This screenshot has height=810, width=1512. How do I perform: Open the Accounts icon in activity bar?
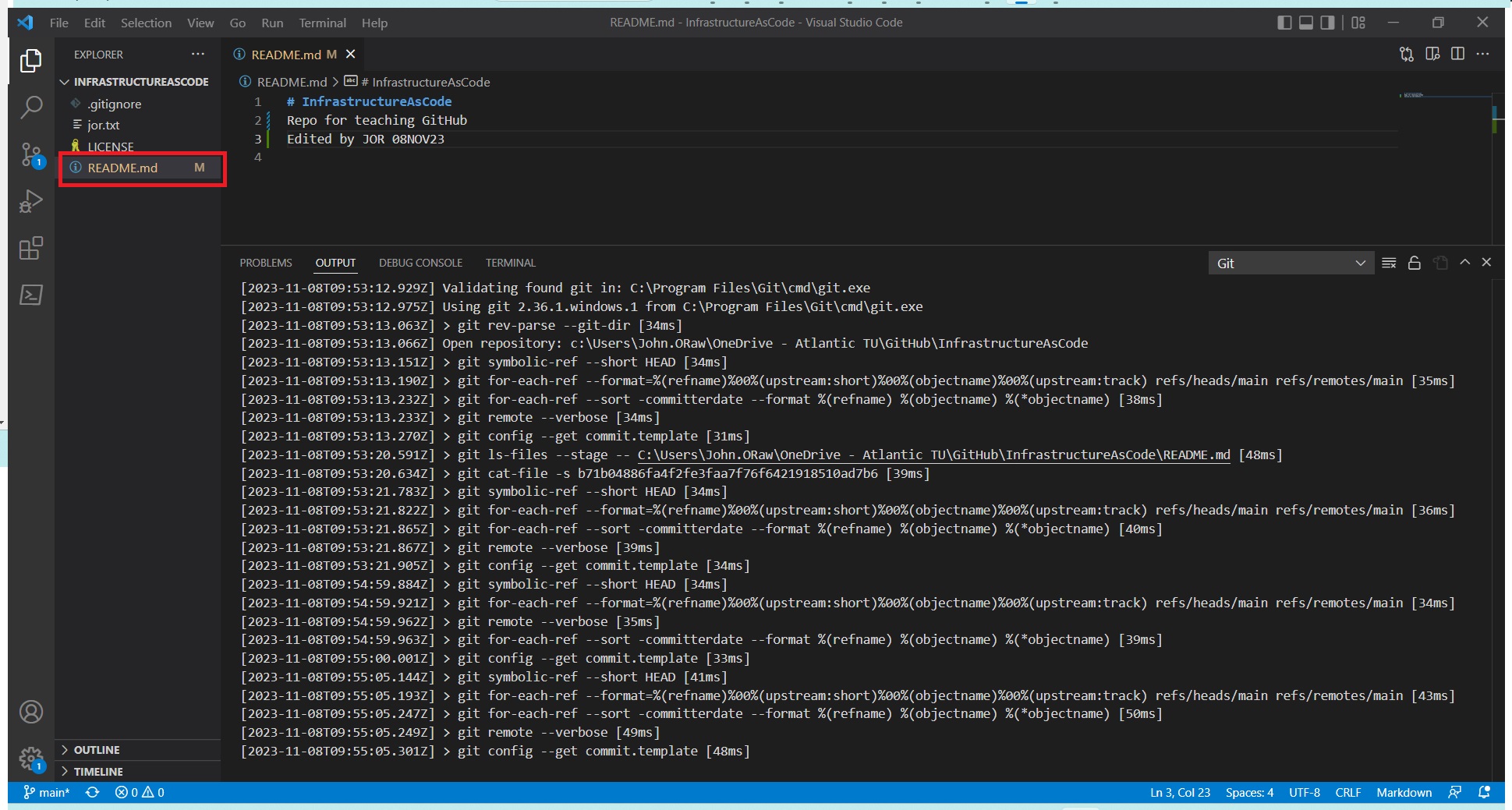pos(31,712)
